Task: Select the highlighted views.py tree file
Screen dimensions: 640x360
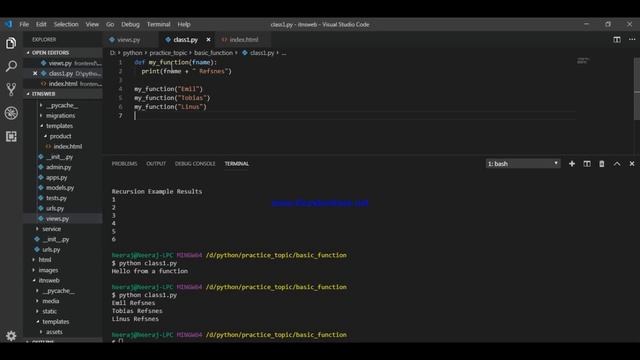Action: click(x=62, y=219)
